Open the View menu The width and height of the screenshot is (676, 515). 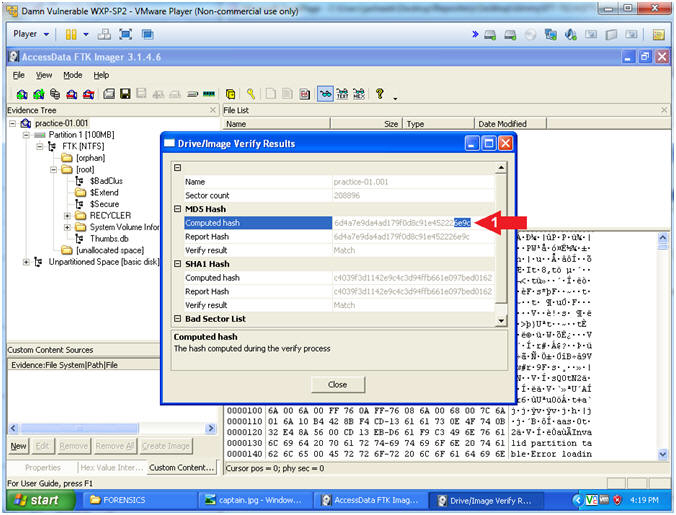click(44, 75)
